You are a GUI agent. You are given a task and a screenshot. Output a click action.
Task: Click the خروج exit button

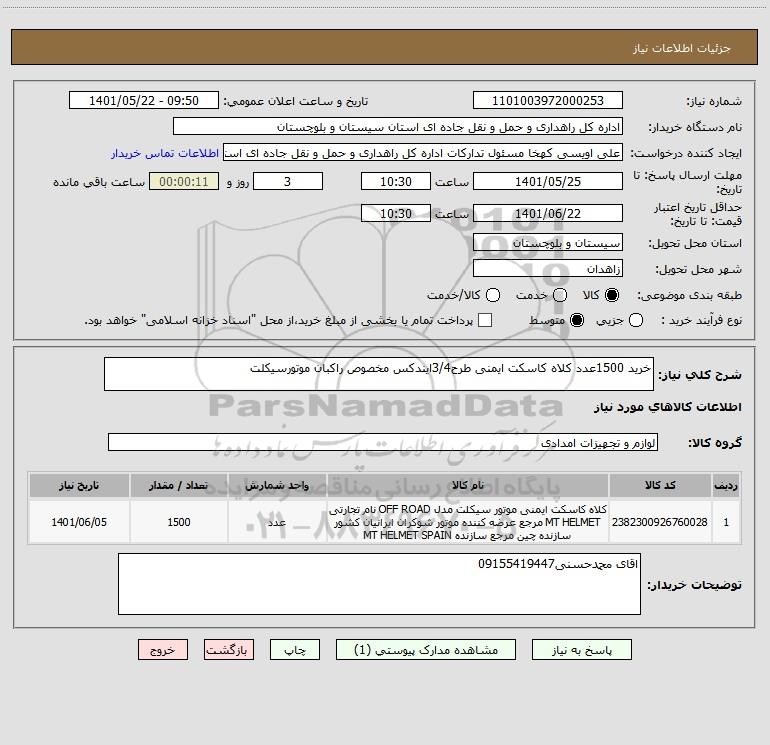(x=163, y=650)
